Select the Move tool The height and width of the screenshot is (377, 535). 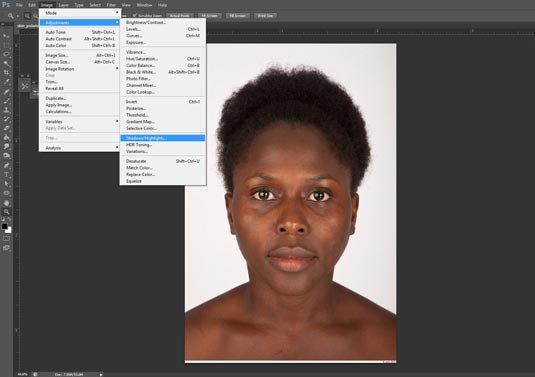6,36
